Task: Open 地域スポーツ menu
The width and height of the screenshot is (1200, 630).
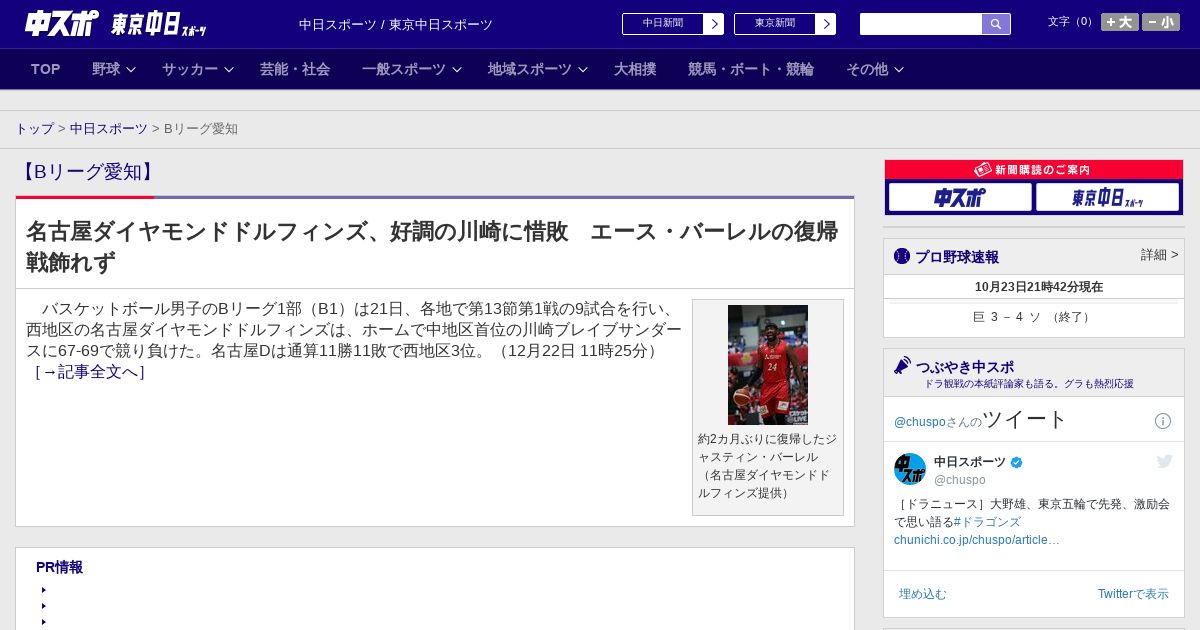Action: click(x=530, y=69)
